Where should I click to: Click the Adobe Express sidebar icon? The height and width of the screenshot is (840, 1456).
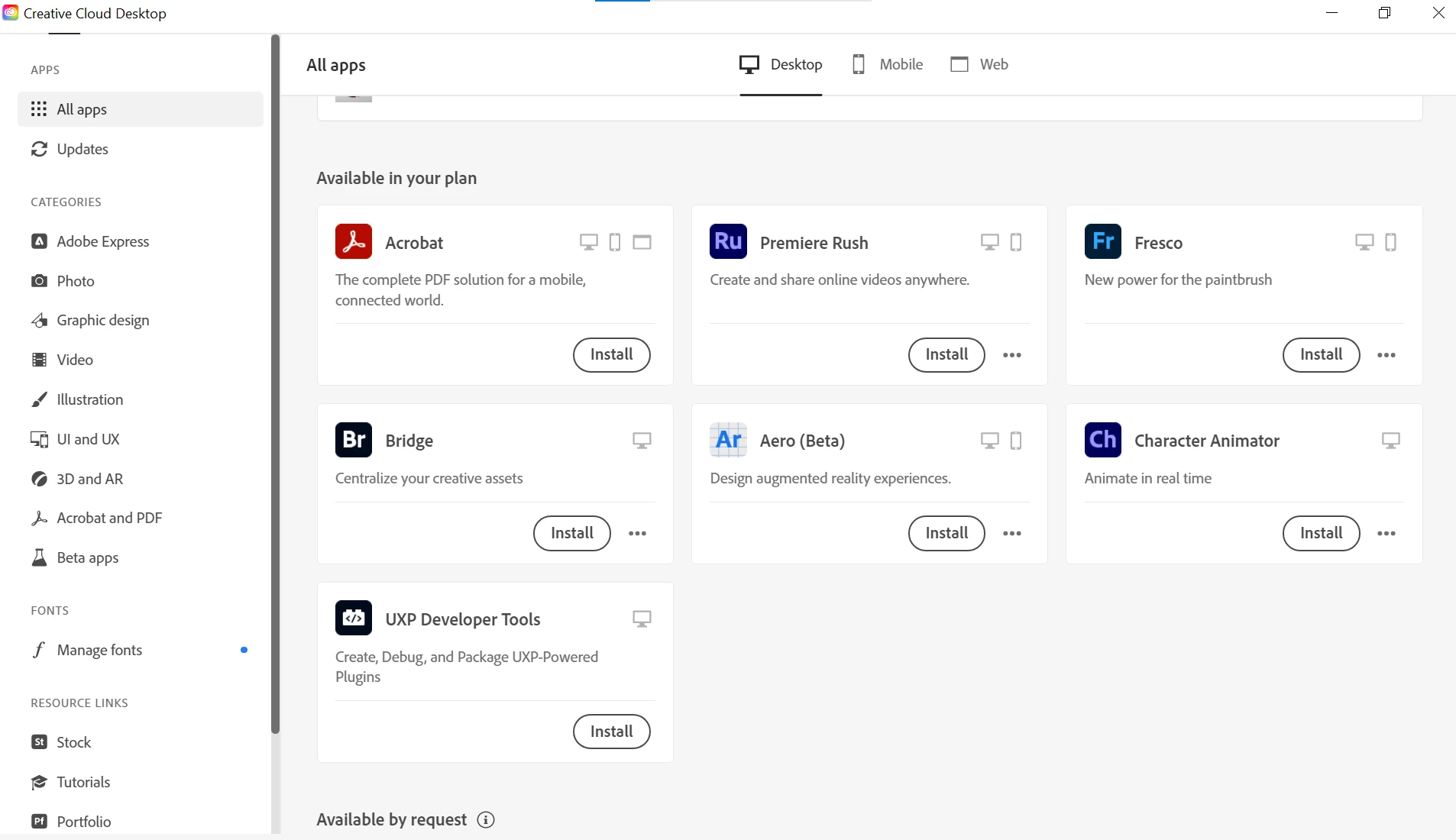pos(39,241)
